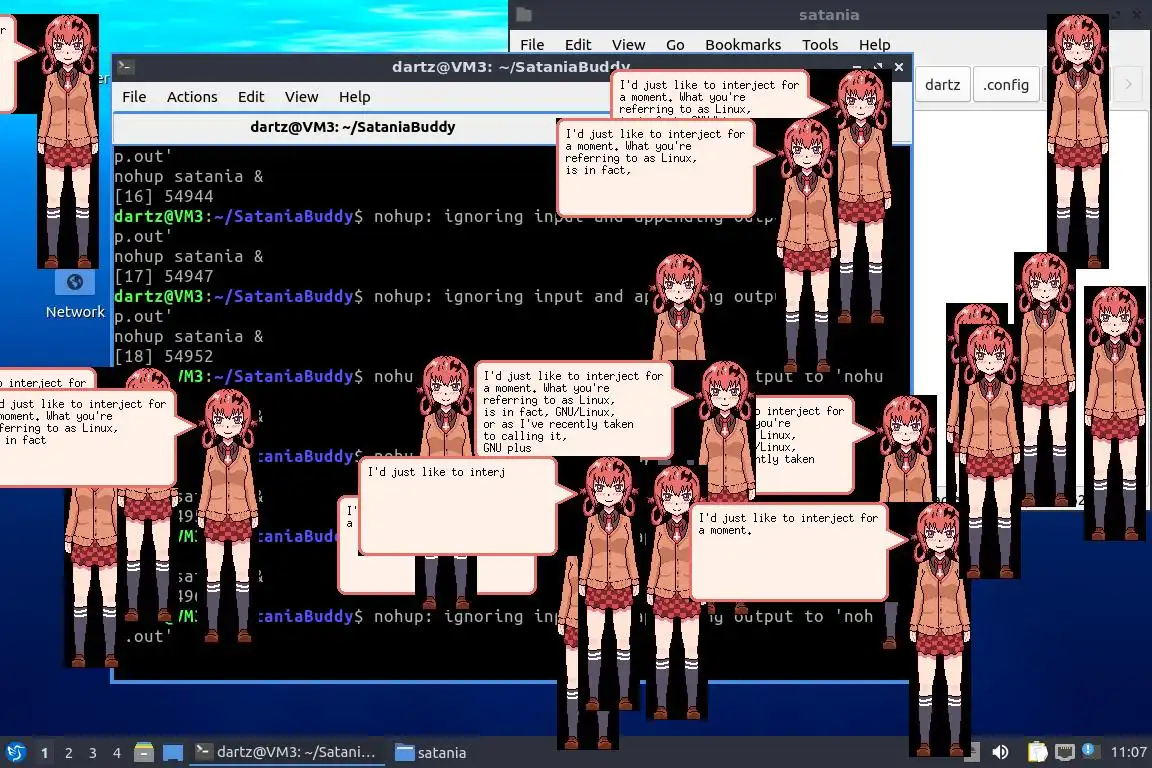Open the terminal Actions menu
The width and height of the screenshot is (1152, 768).
[x=192, y=97]
